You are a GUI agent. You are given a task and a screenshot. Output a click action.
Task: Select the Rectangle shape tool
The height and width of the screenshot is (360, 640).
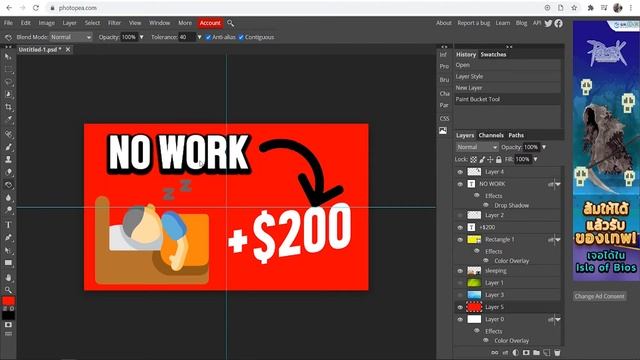pyautogui.click(x=8, y=262)
